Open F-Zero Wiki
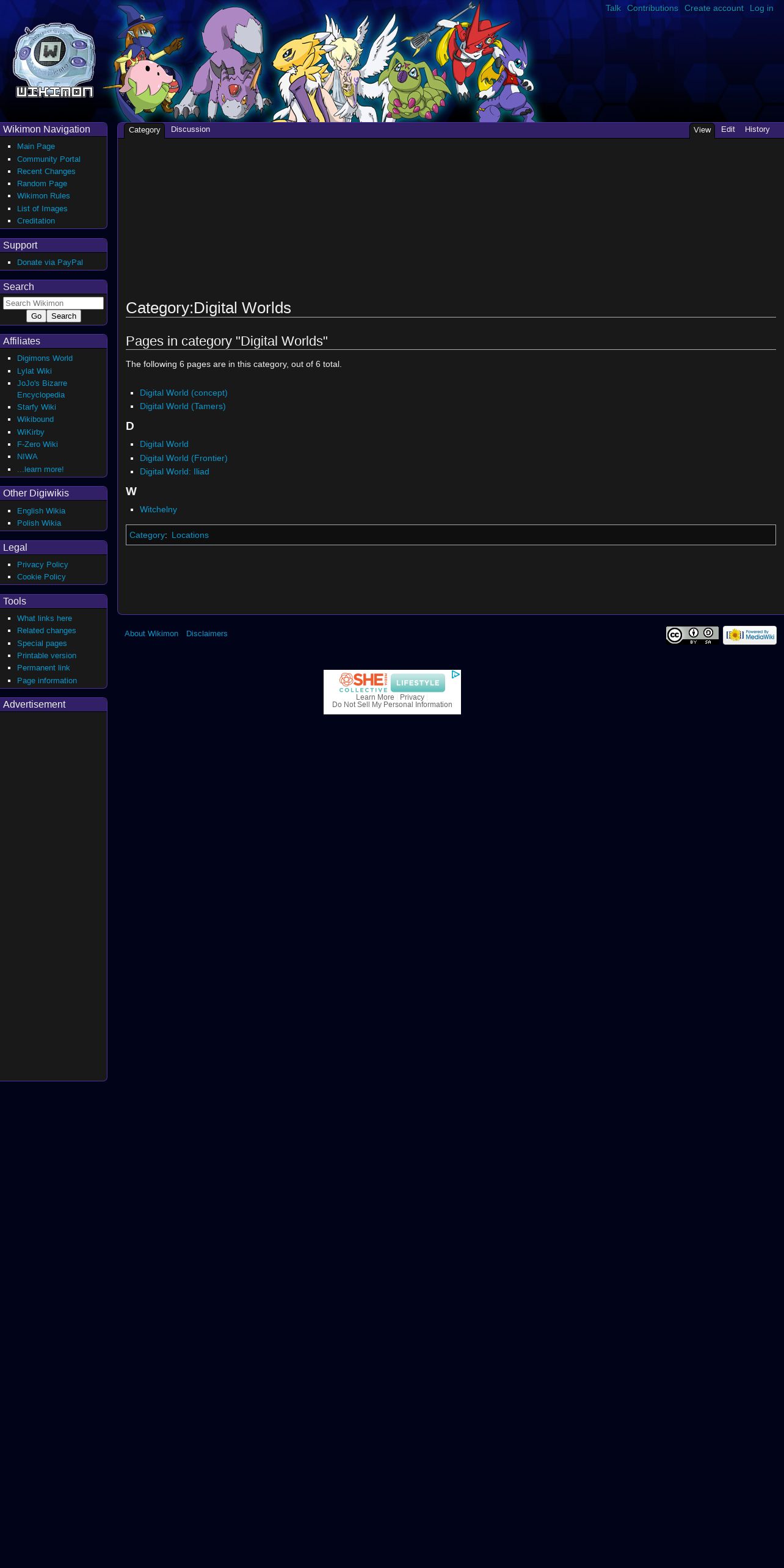Image resolution: width=784 pixels, height=1568 pixels. point(37,445)
